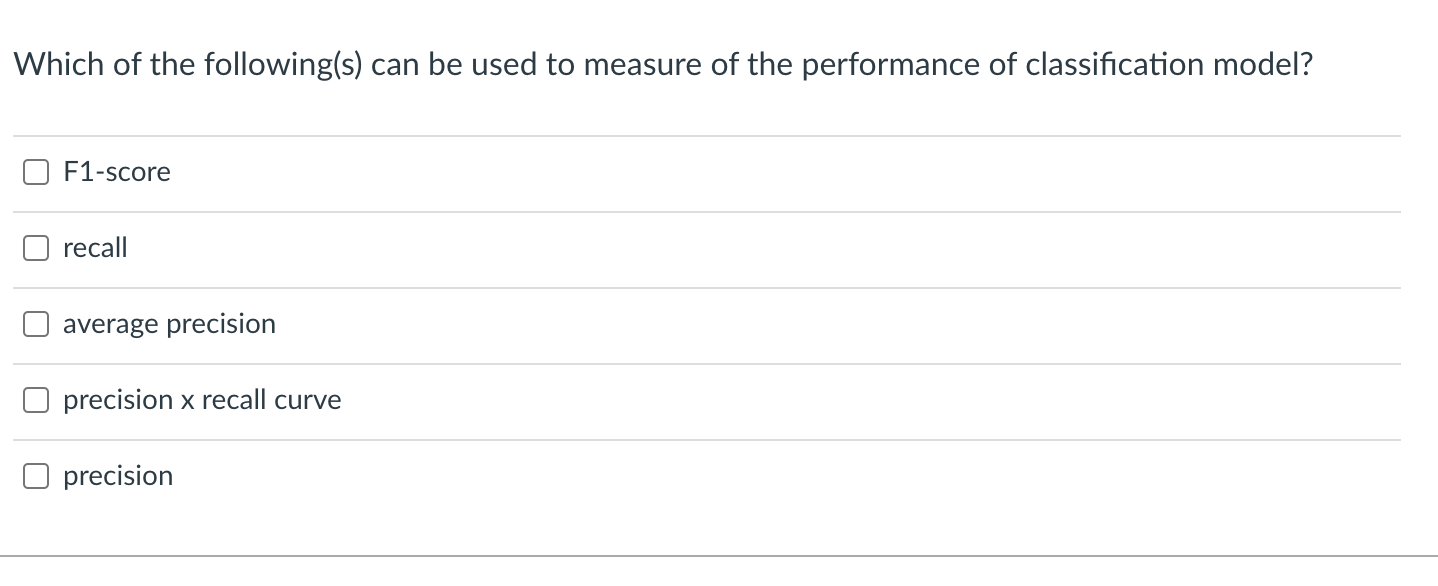Check the precision x recall curve checkbox

click(x=36, y=399)
